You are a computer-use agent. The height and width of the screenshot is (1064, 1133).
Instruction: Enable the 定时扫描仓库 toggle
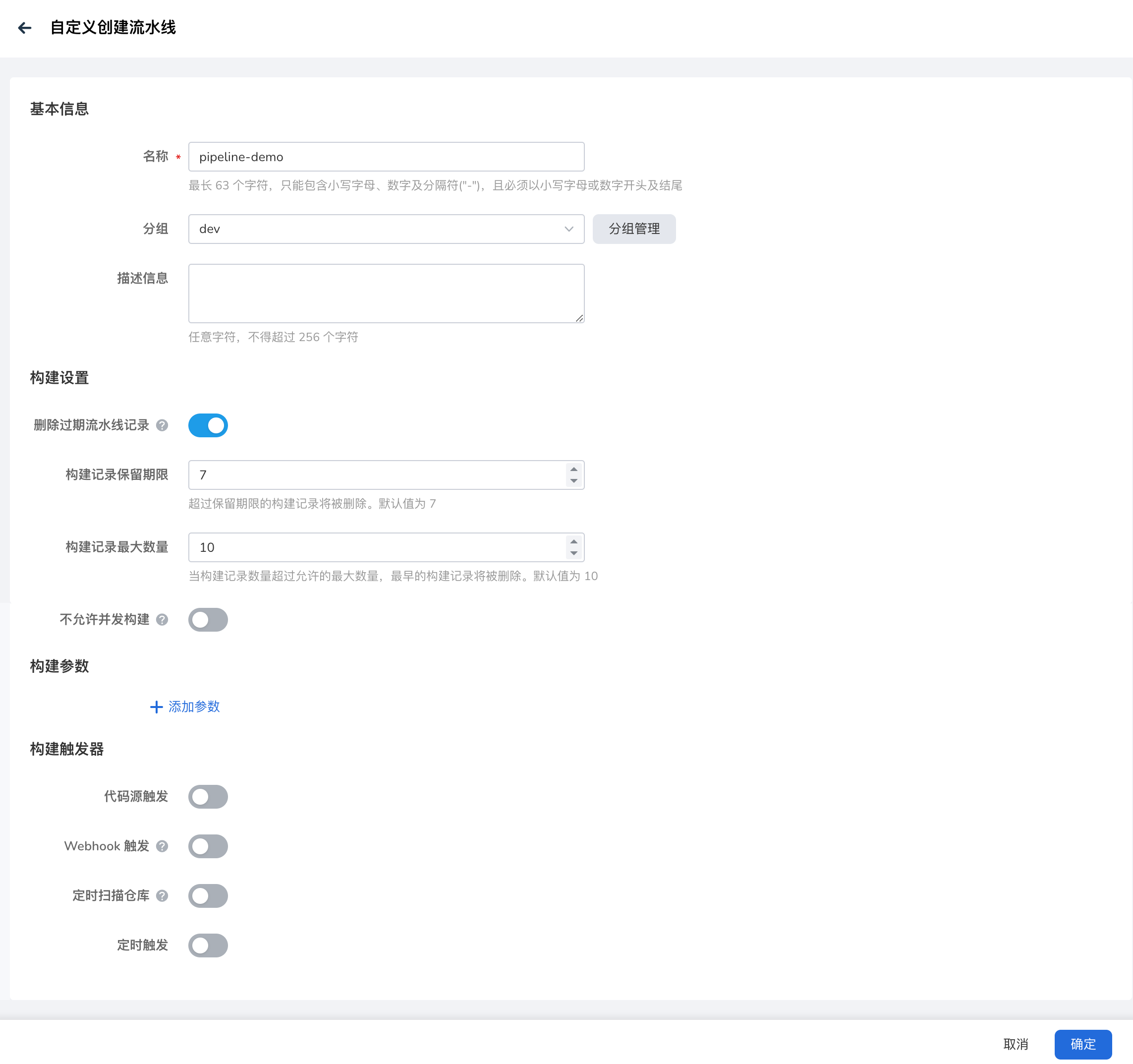coord(208,896)
